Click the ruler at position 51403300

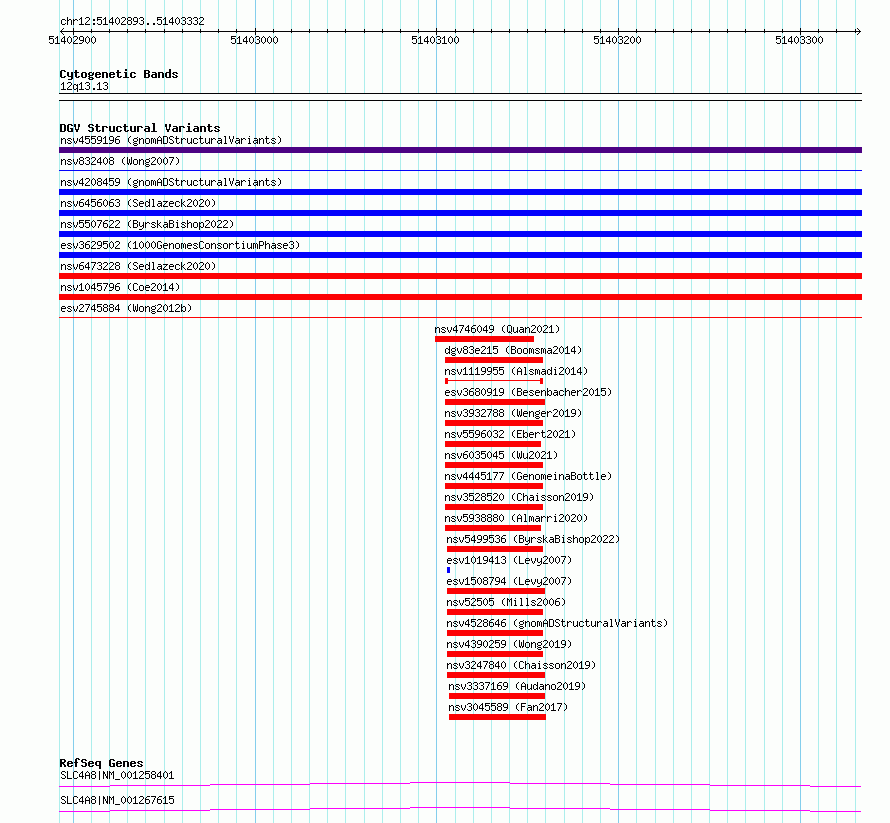click(x=799, y=40)
